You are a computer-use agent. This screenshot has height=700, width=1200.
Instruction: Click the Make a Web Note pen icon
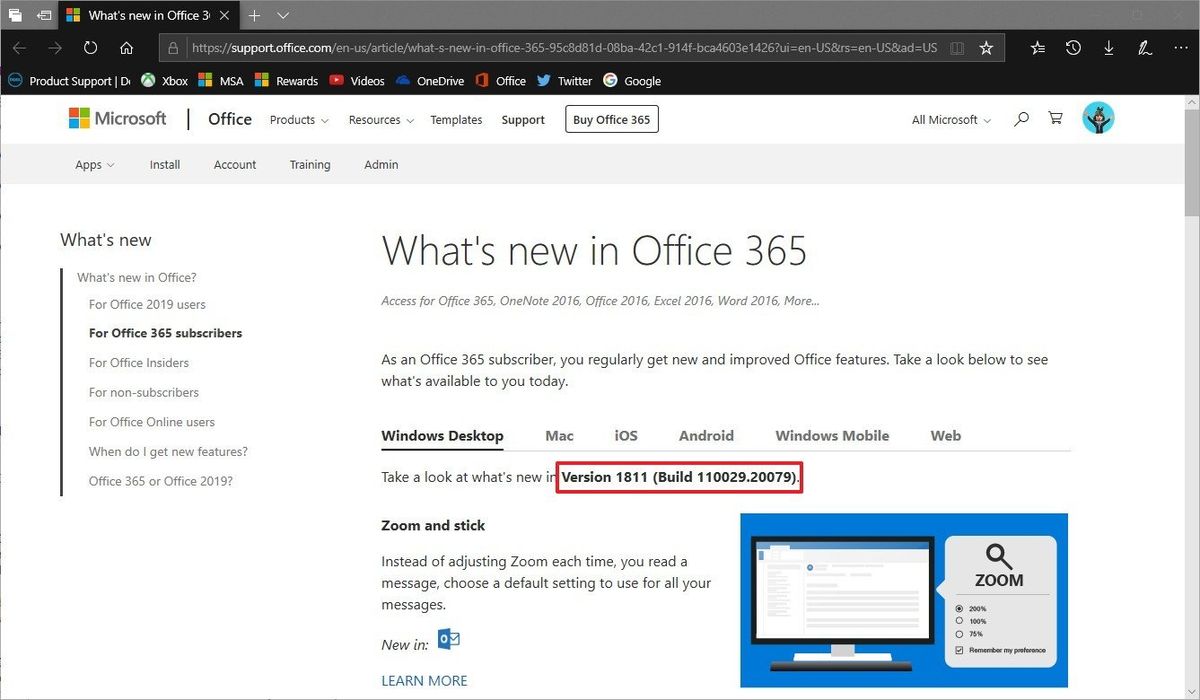(x=1144, y=47)
